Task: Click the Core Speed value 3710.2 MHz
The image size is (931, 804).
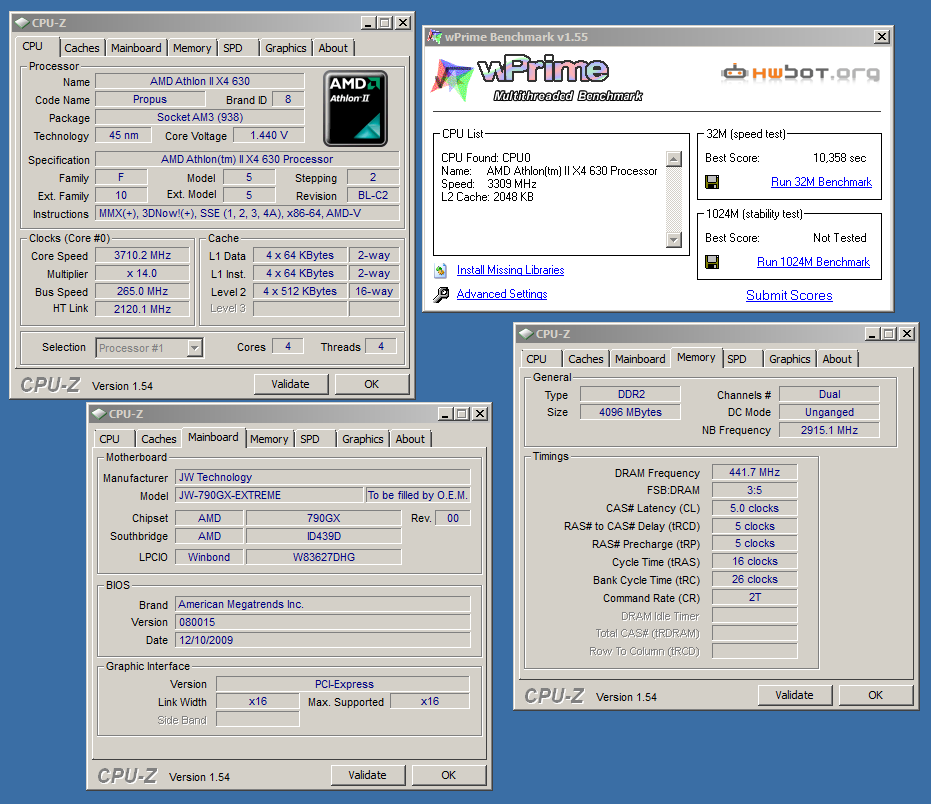Action: click(x=142, y=255)
